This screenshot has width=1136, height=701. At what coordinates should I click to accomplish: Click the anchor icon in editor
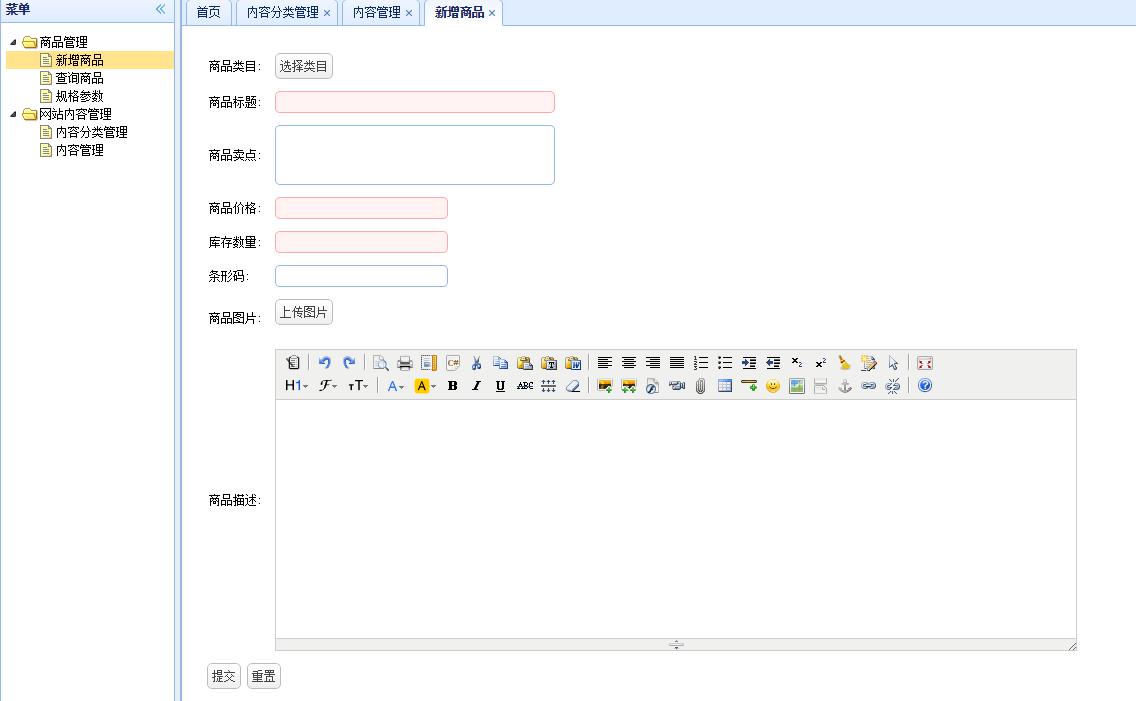click(845, 386)
